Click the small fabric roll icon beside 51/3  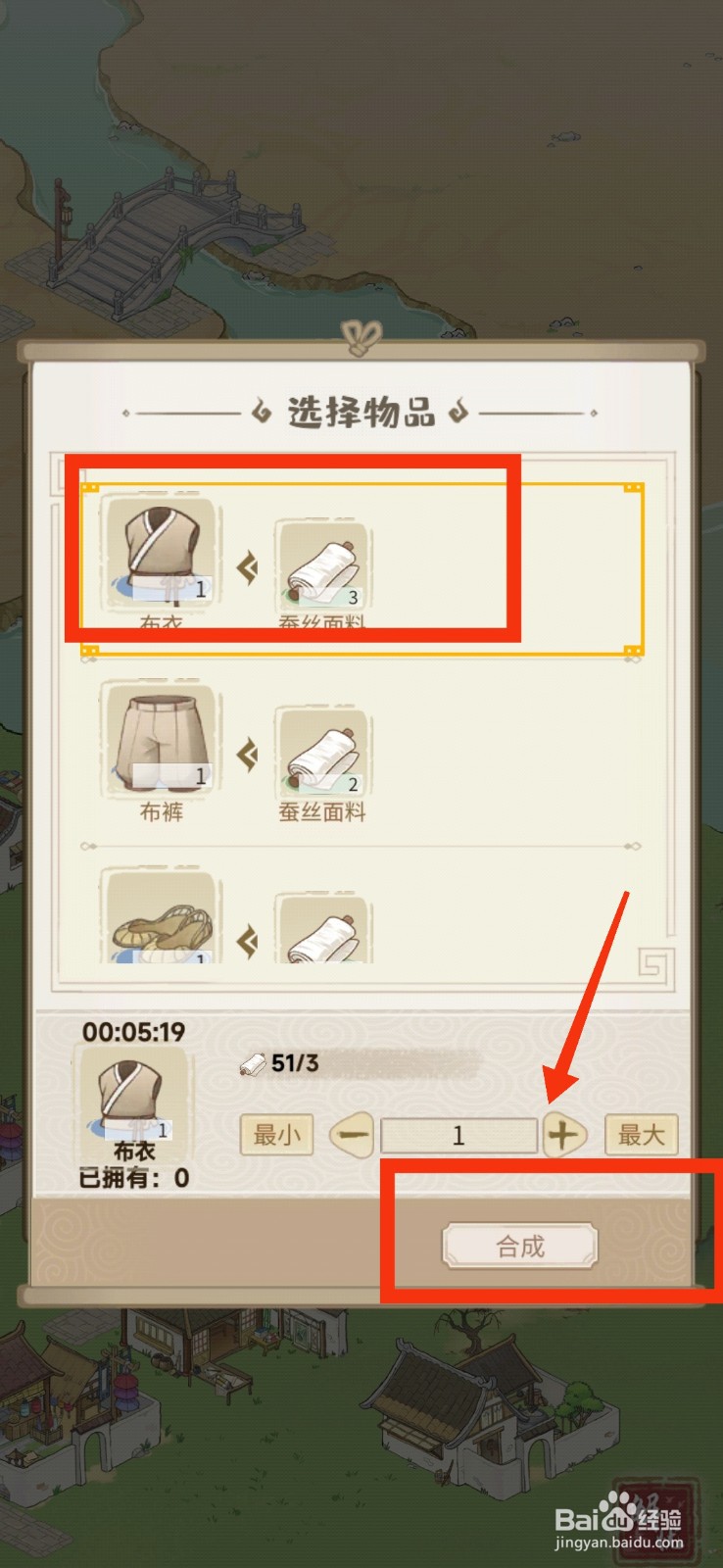[253, 1064]
